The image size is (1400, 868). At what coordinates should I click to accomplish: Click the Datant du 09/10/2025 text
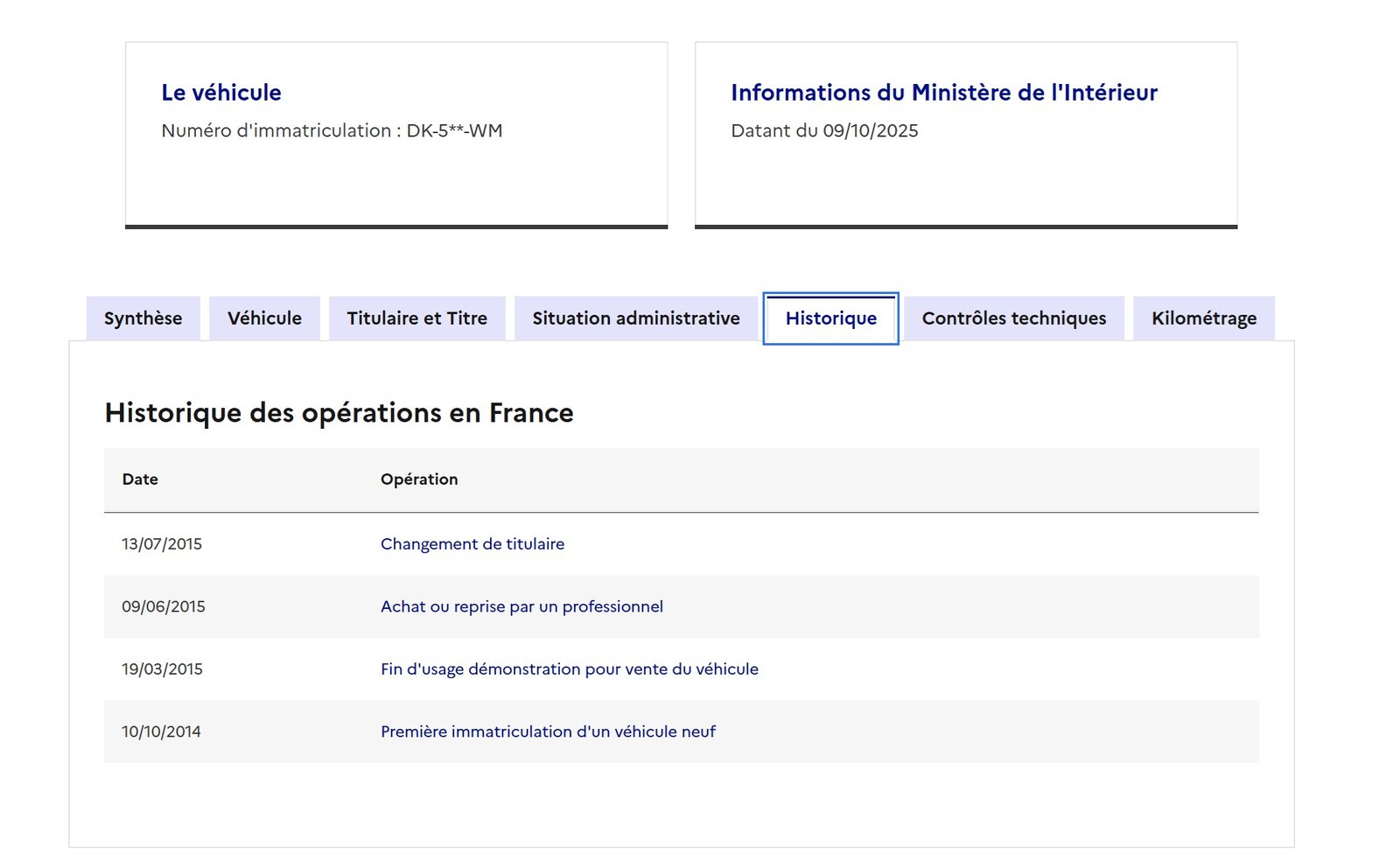coord(824,131)
